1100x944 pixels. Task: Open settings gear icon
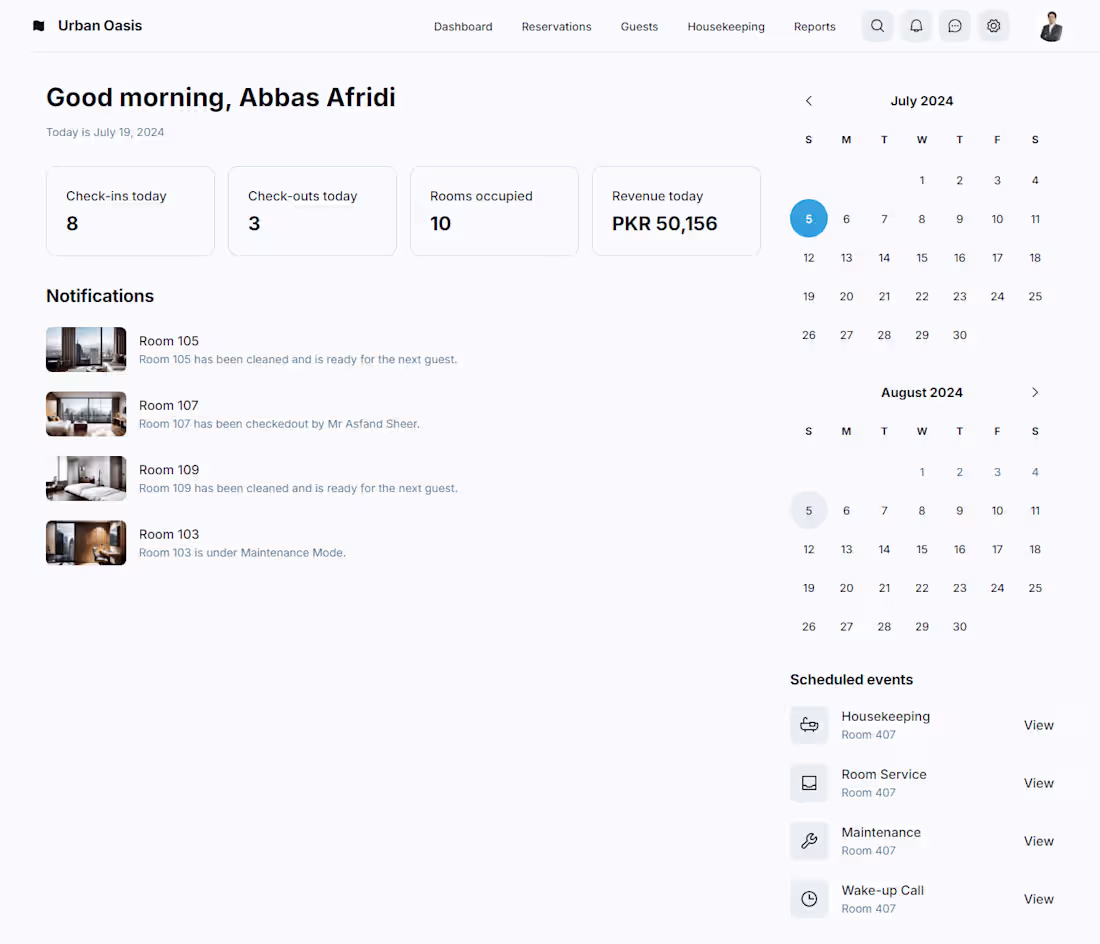[x=993, y=26]
